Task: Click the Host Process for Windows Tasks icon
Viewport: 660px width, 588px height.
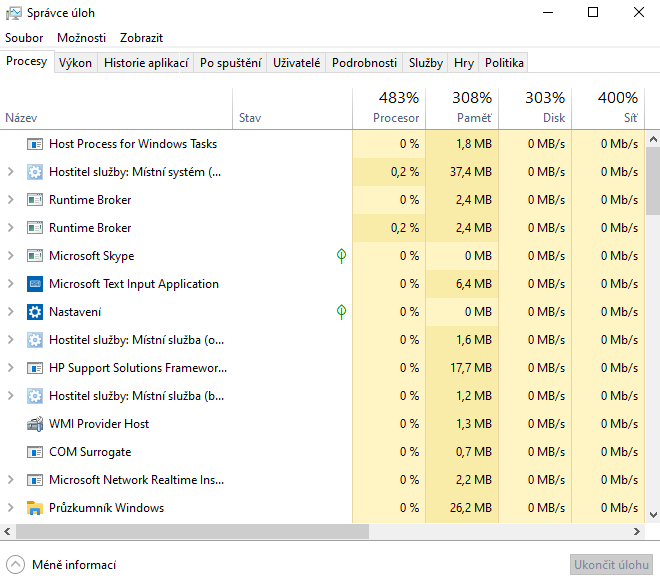Action: click(x=35, y=144)
